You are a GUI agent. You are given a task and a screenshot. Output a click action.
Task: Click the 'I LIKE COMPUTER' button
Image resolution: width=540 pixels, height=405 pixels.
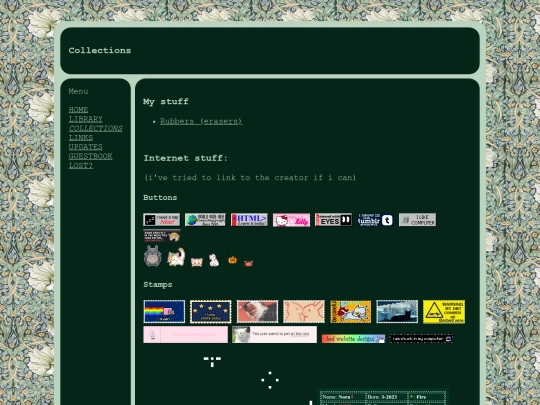coord(417,220)
